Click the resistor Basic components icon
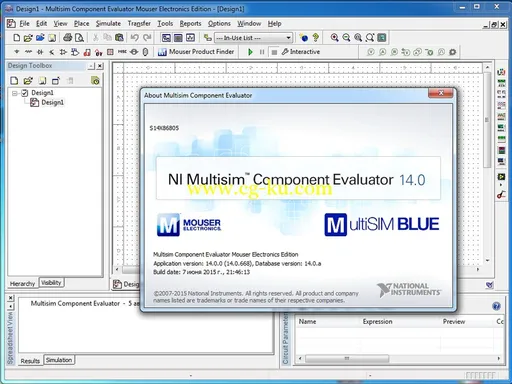Viewport: 512px width, 384px height. click(x=28, y=52)
